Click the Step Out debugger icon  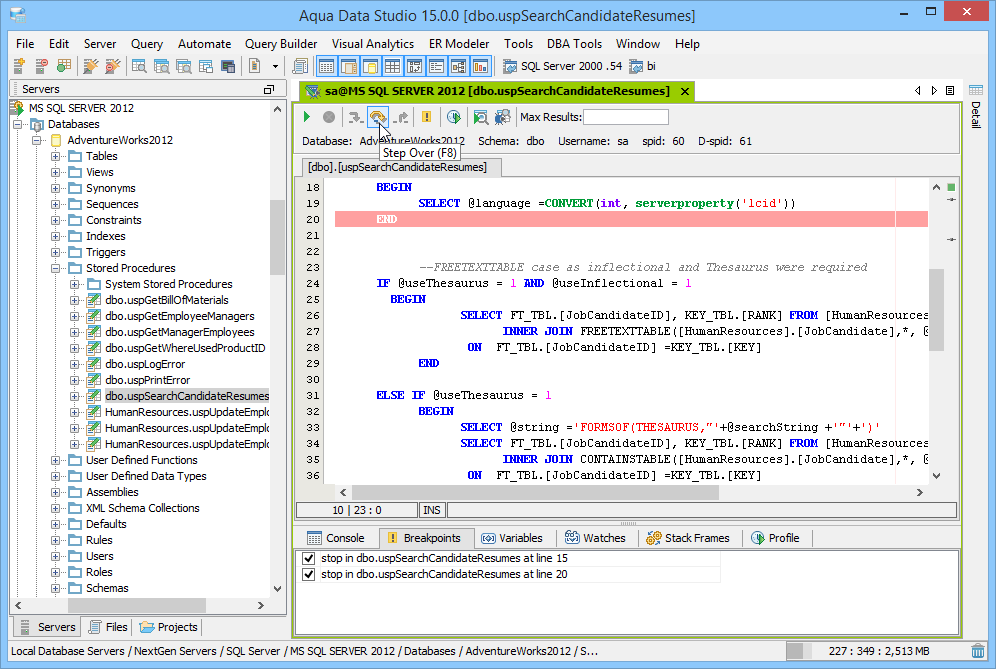click(x=401, y=117)
